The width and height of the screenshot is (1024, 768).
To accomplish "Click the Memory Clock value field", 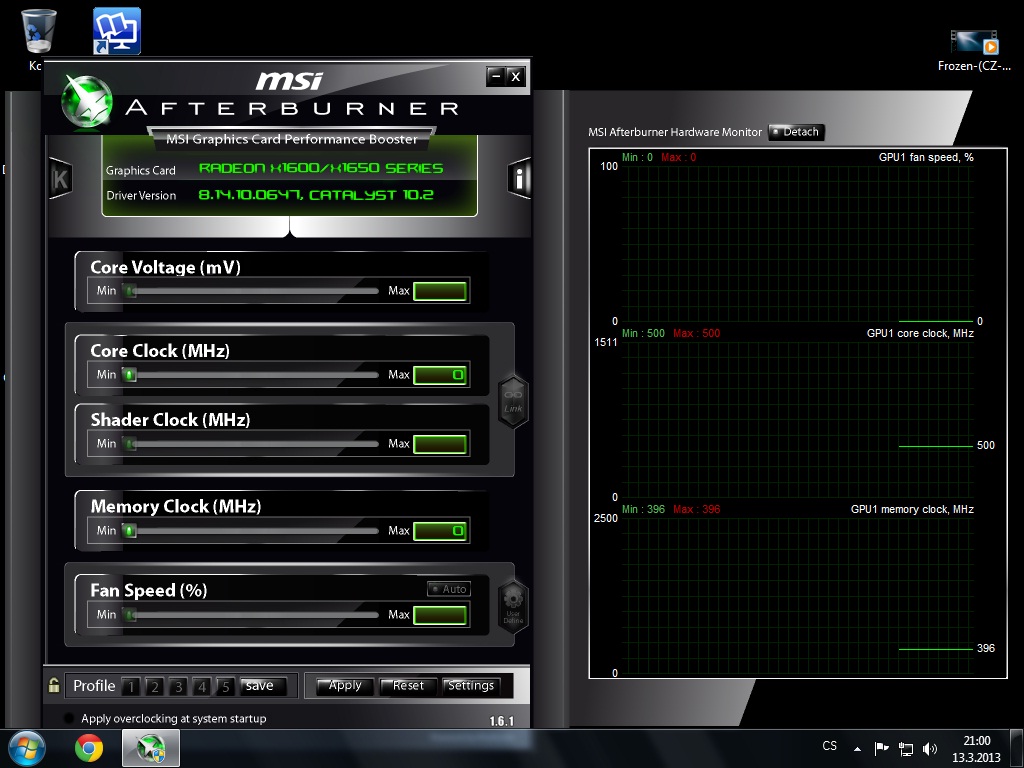I will click(x=440, y=531).
